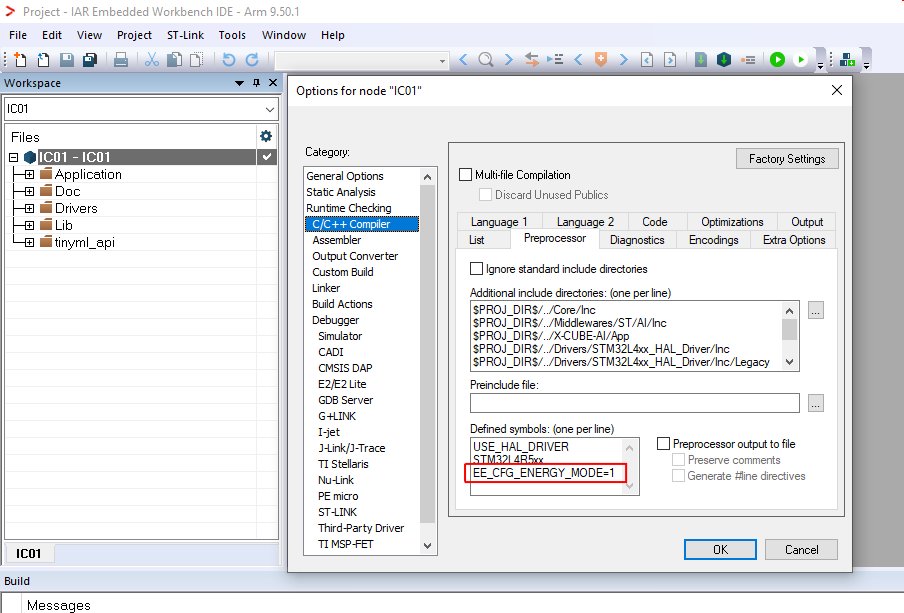Select General Options in the Category list

[345, 176]
